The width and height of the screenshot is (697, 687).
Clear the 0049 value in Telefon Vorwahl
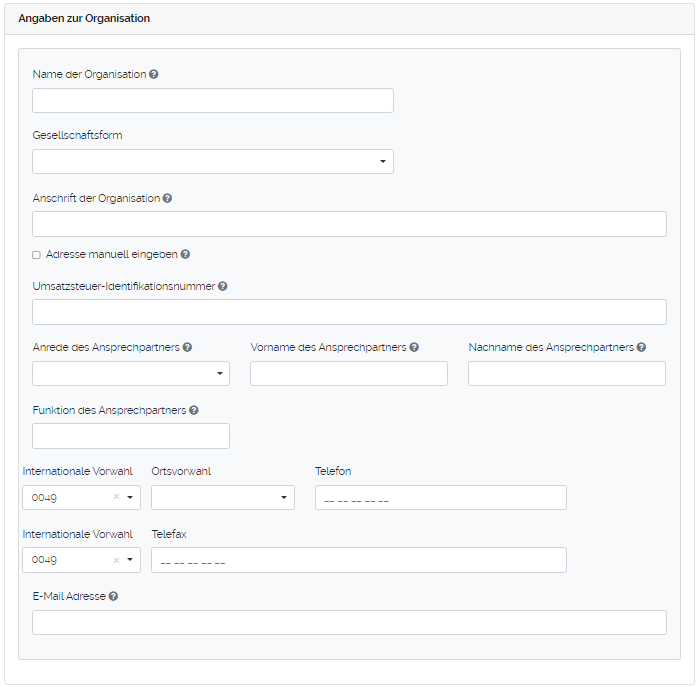[116, 497]
